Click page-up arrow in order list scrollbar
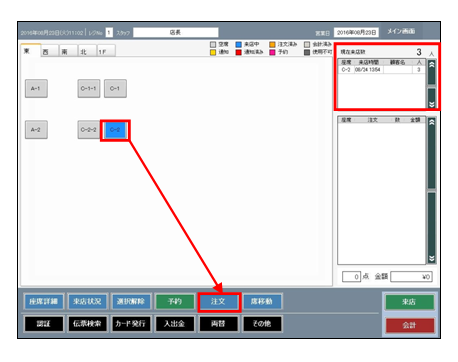458x362 pixels. tap(432, 153)
